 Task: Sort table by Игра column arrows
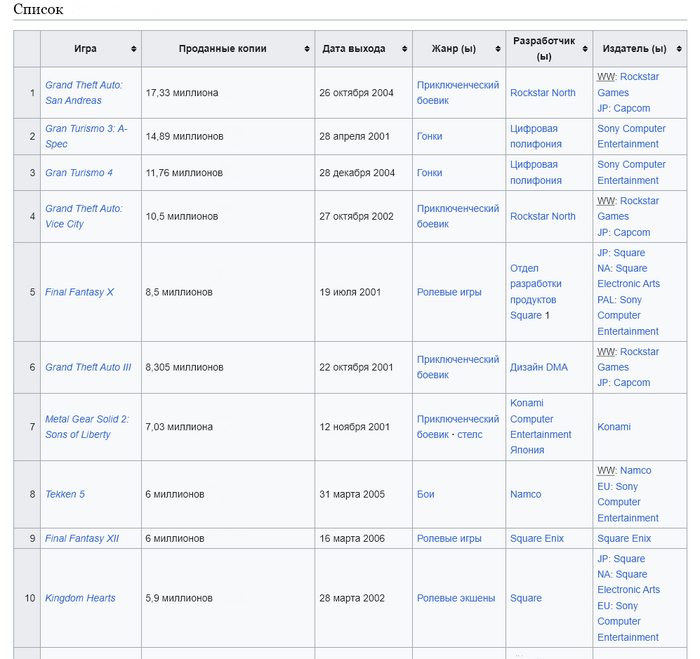point(133,49)
